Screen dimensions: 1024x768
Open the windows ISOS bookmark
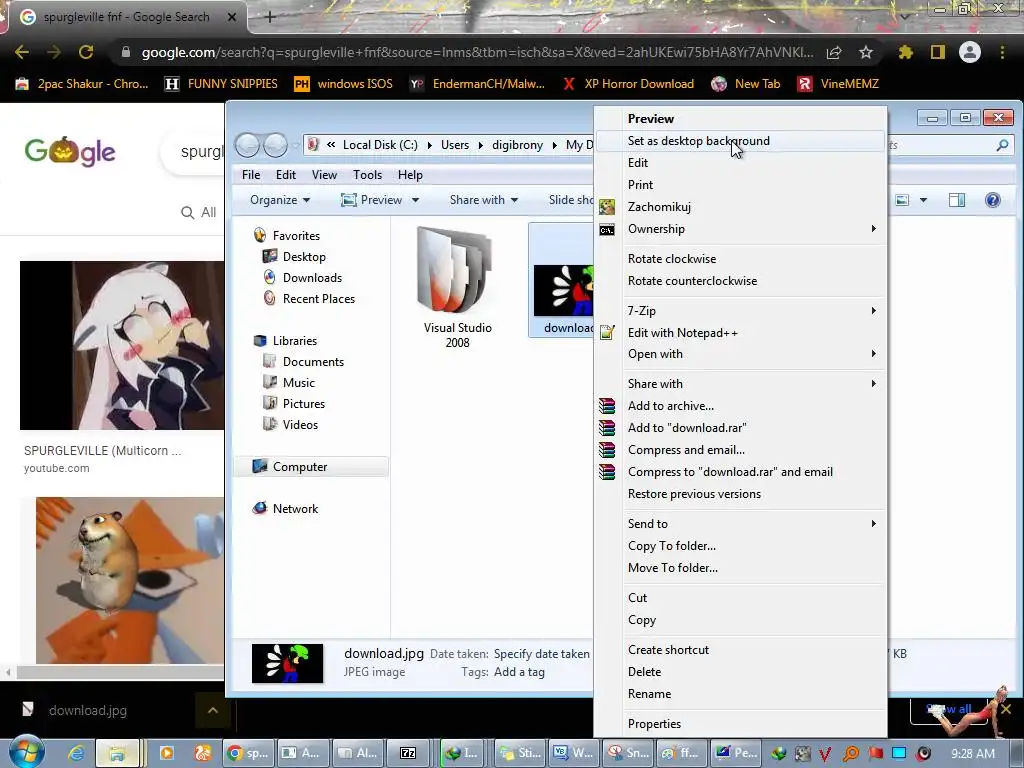point(344,84)
